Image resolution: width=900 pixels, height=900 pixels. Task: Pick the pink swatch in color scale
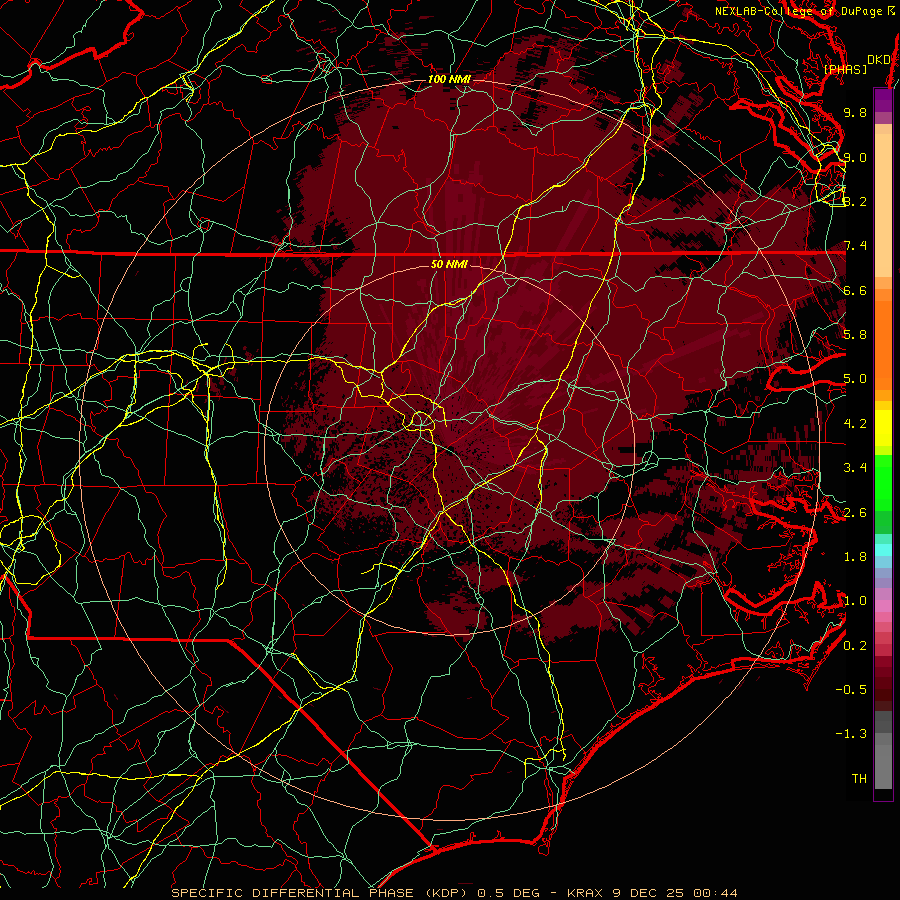(883, 606)
